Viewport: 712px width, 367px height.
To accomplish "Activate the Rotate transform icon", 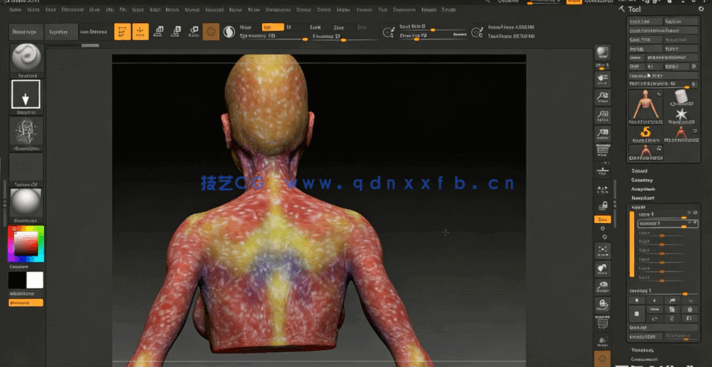I will click(193, 31).
